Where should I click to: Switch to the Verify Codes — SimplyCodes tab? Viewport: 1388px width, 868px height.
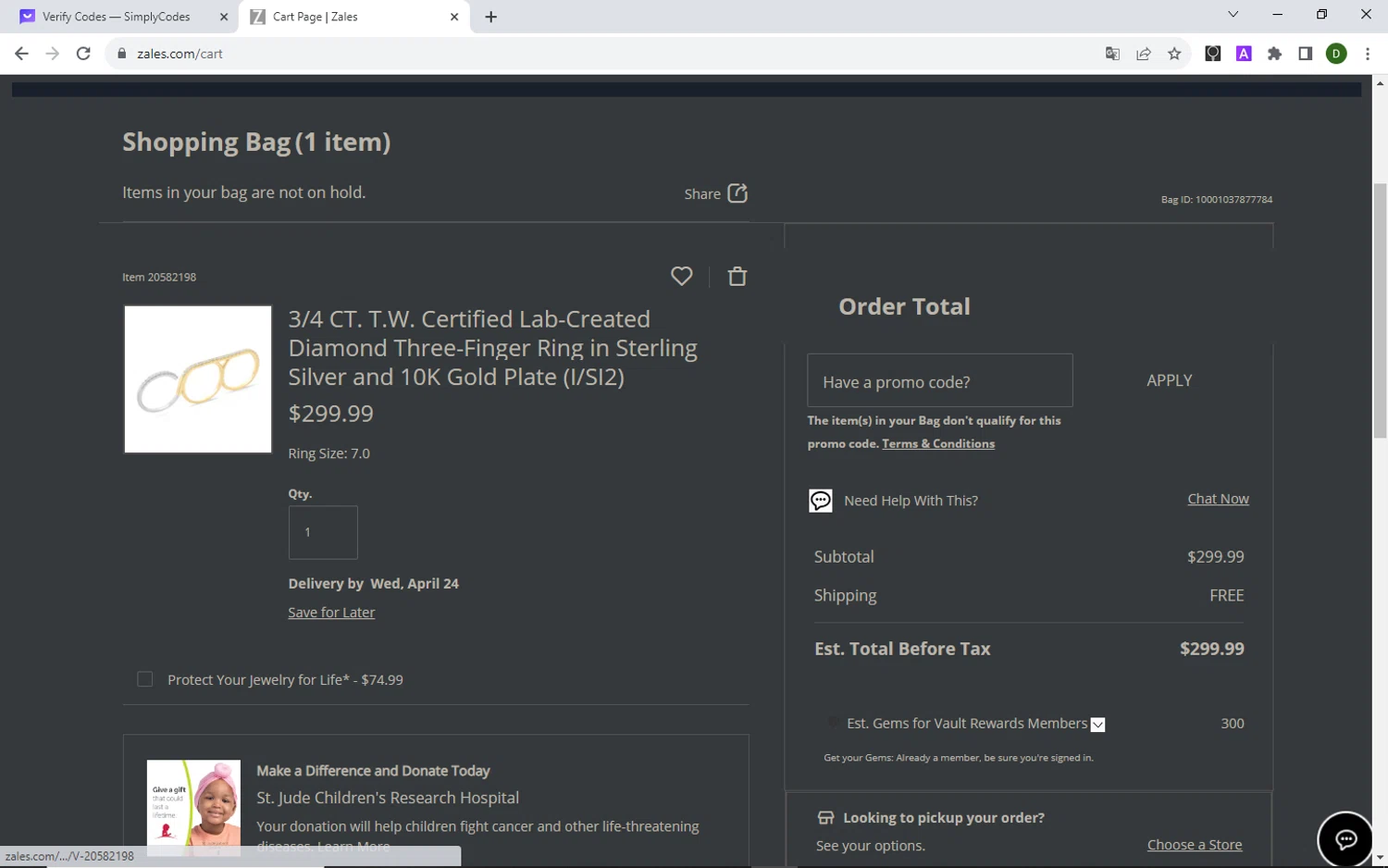(x=116, y=17)
